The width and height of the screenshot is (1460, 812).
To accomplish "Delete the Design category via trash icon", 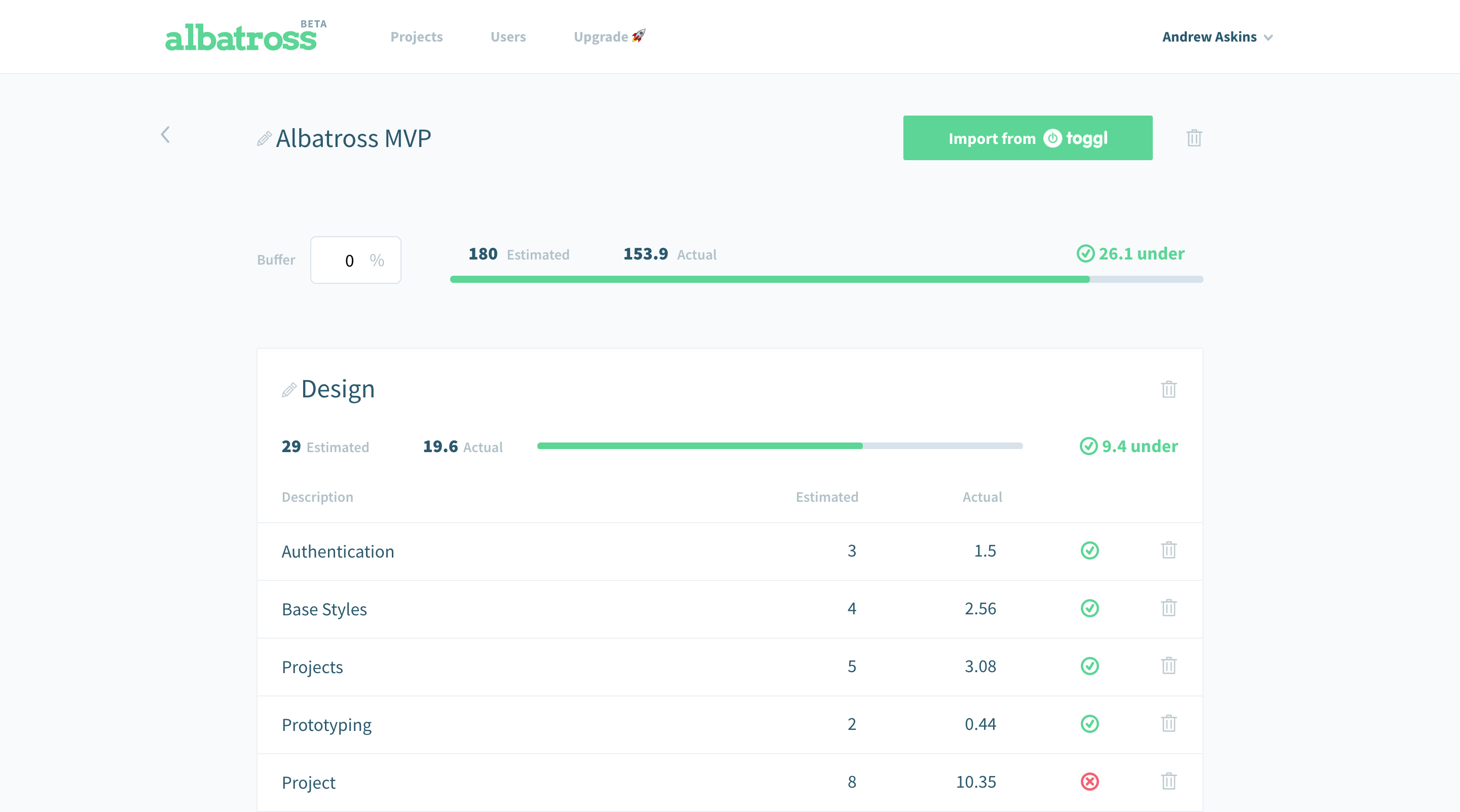I will pyautogui.click(x=1168, y=389).
